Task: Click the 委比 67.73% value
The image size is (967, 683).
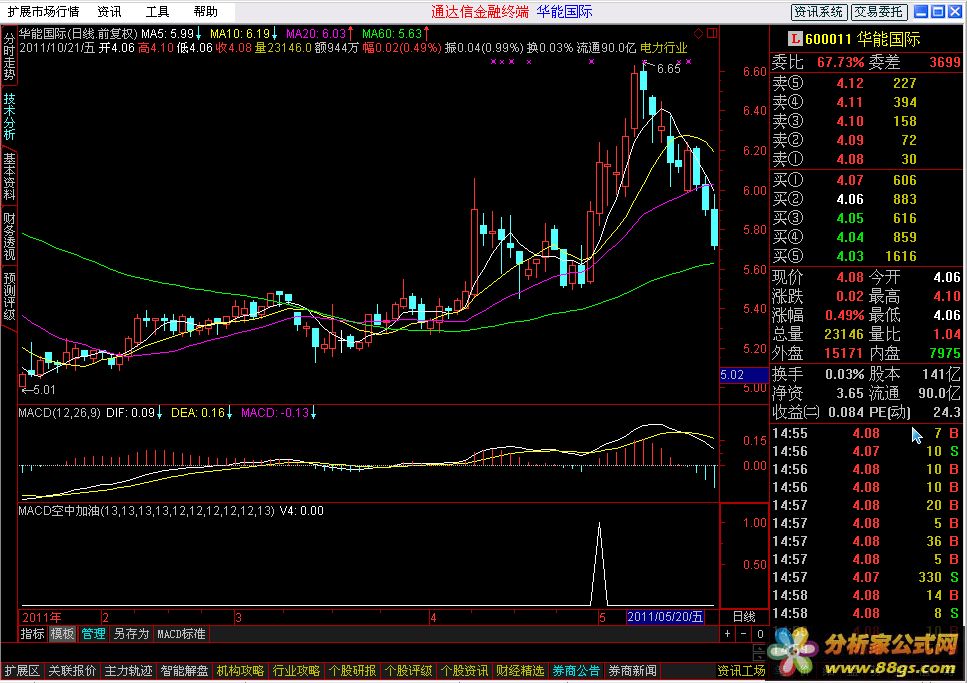Action: pyautogui.click(x=841, y=62)
